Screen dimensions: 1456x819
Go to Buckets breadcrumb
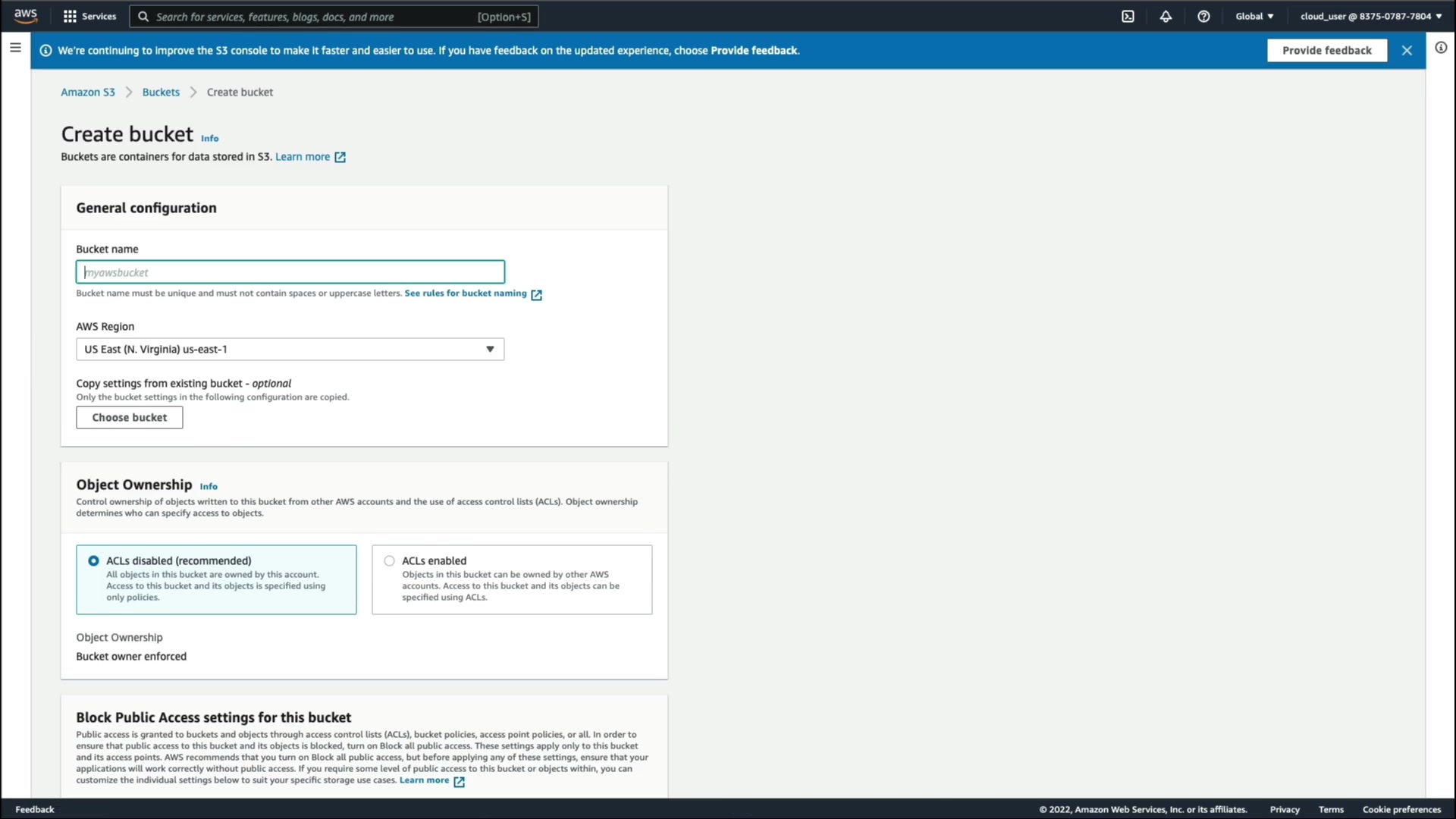pos(161,93)
